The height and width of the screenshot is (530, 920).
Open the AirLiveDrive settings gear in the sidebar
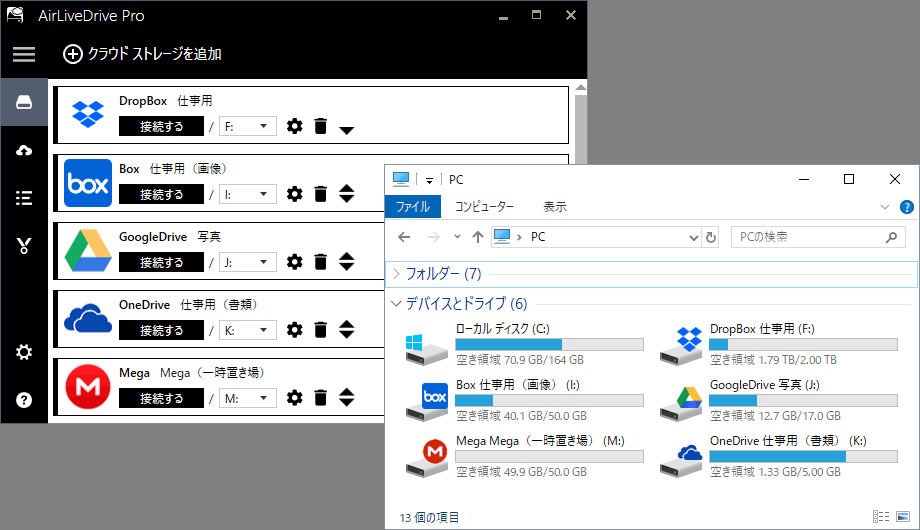(x=24, y=352)
